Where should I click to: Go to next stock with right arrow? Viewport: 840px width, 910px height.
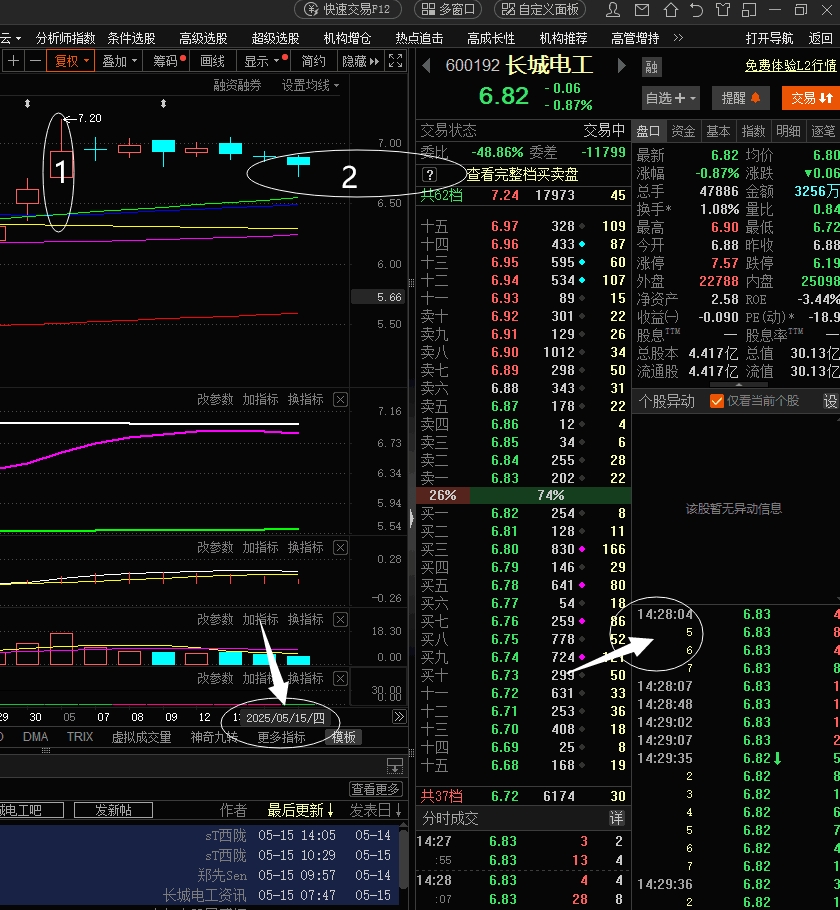coord(621,66)
